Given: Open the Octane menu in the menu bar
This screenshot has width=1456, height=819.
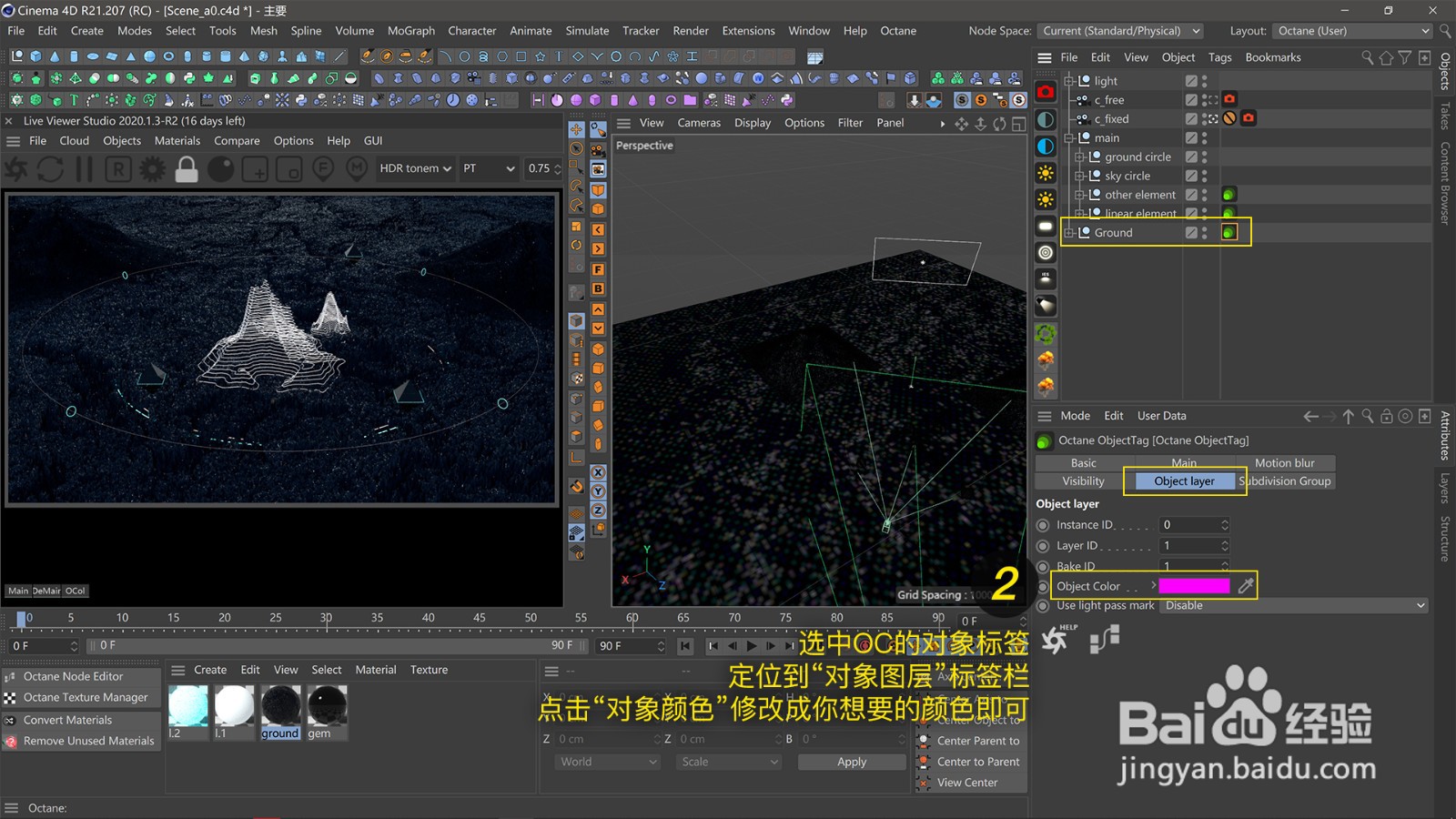Looking at the screenshot, I should click(x=898, y=31).
